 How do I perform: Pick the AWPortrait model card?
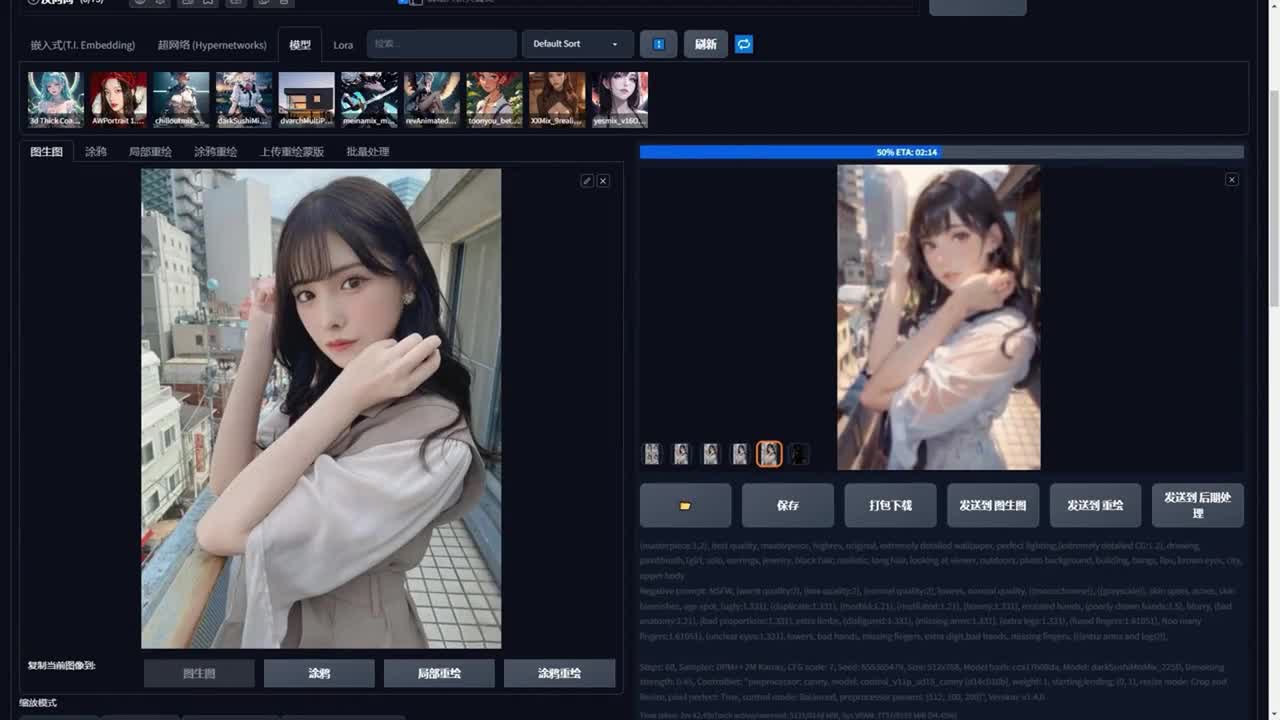click(118, 99)
